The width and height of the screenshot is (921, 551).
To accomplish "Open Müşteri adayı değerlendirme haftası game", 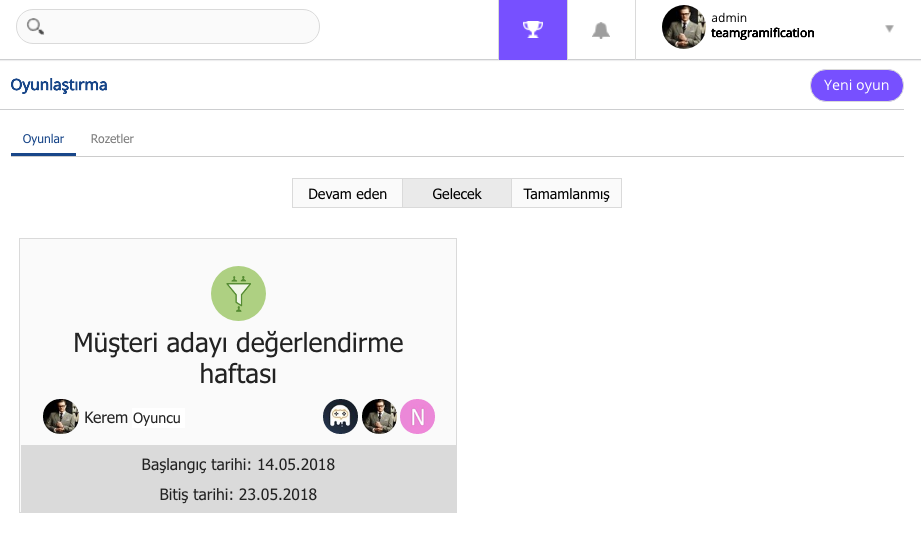I will tap(238, 358).
